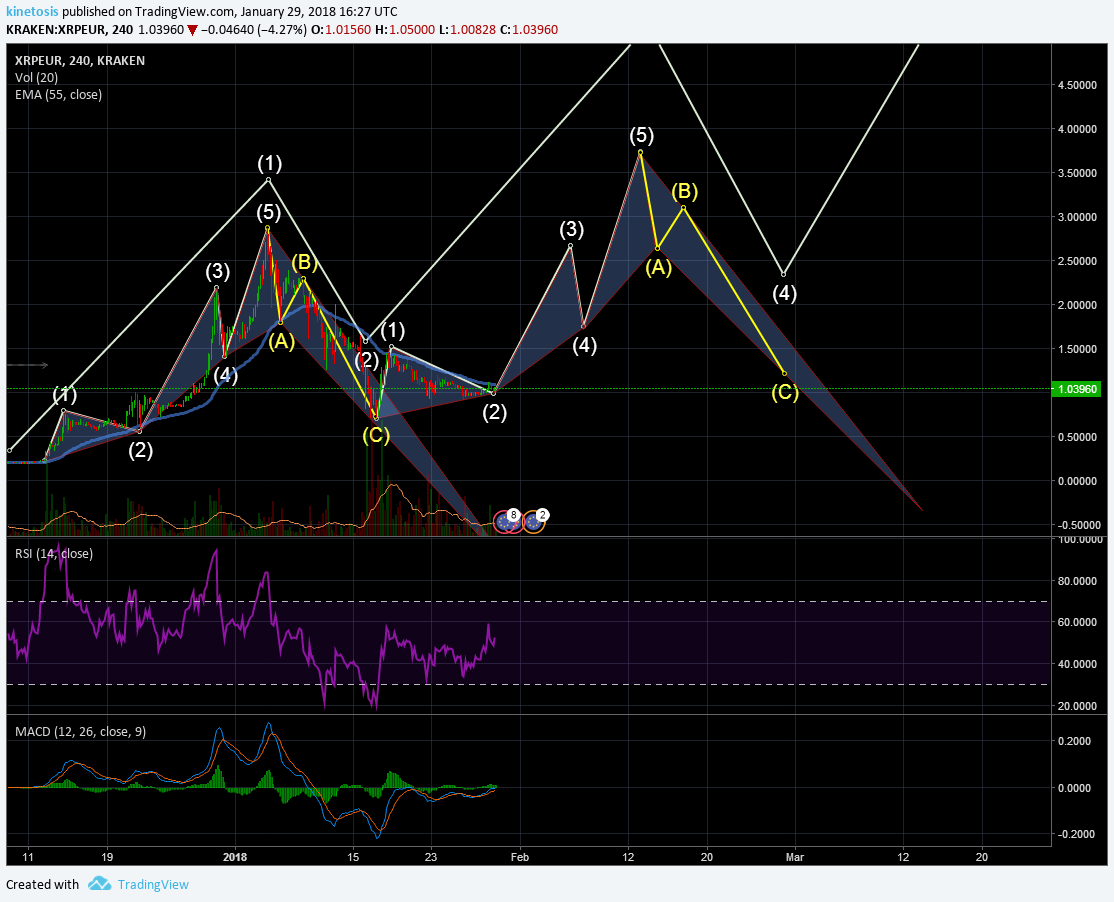Screen dimensions: 1114x902
Task: Click the Feb label on time axis
Action: click(520, 857)
